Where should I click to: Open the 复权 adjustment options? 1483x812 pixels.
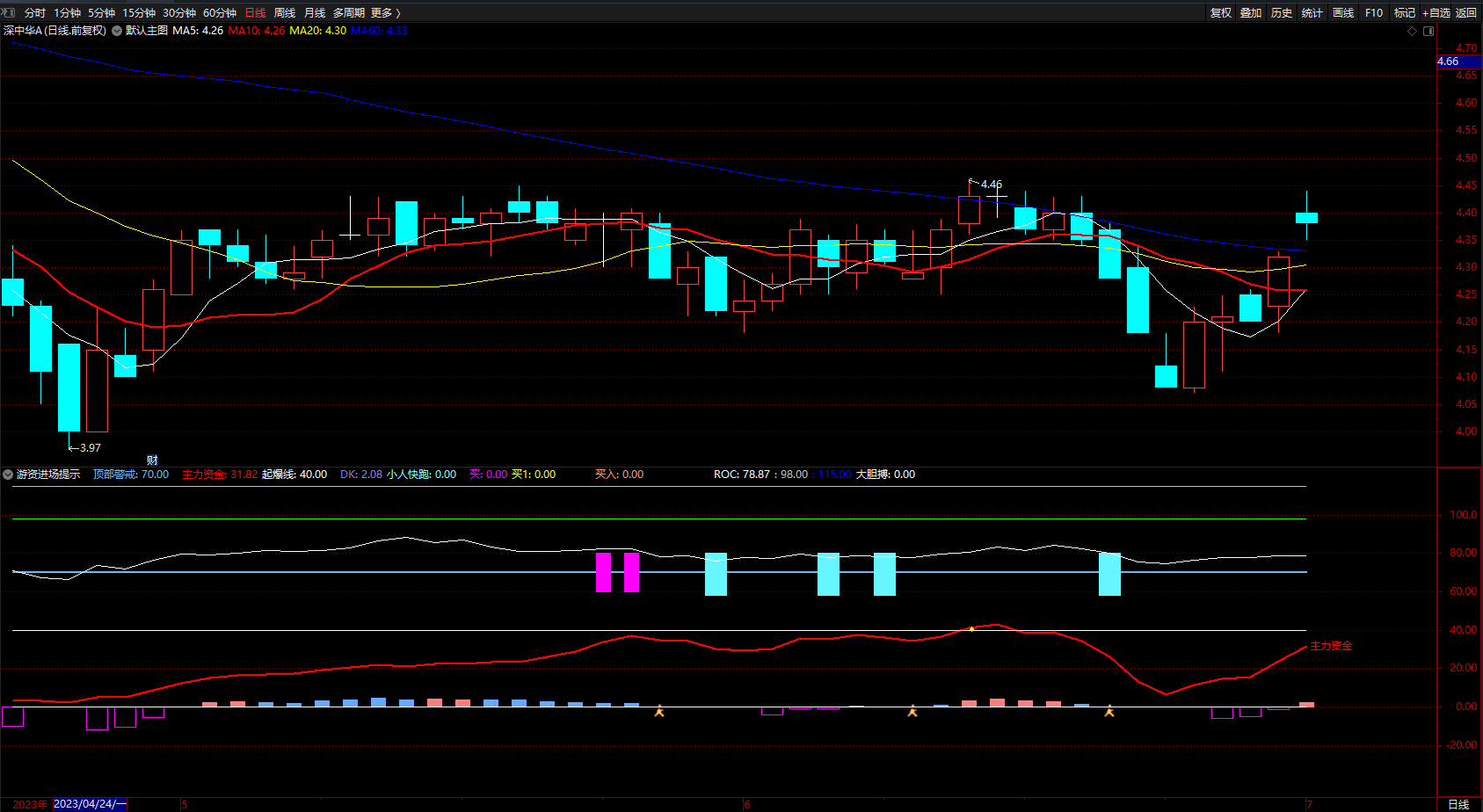pyautogui.click(x=1220, y=12)
